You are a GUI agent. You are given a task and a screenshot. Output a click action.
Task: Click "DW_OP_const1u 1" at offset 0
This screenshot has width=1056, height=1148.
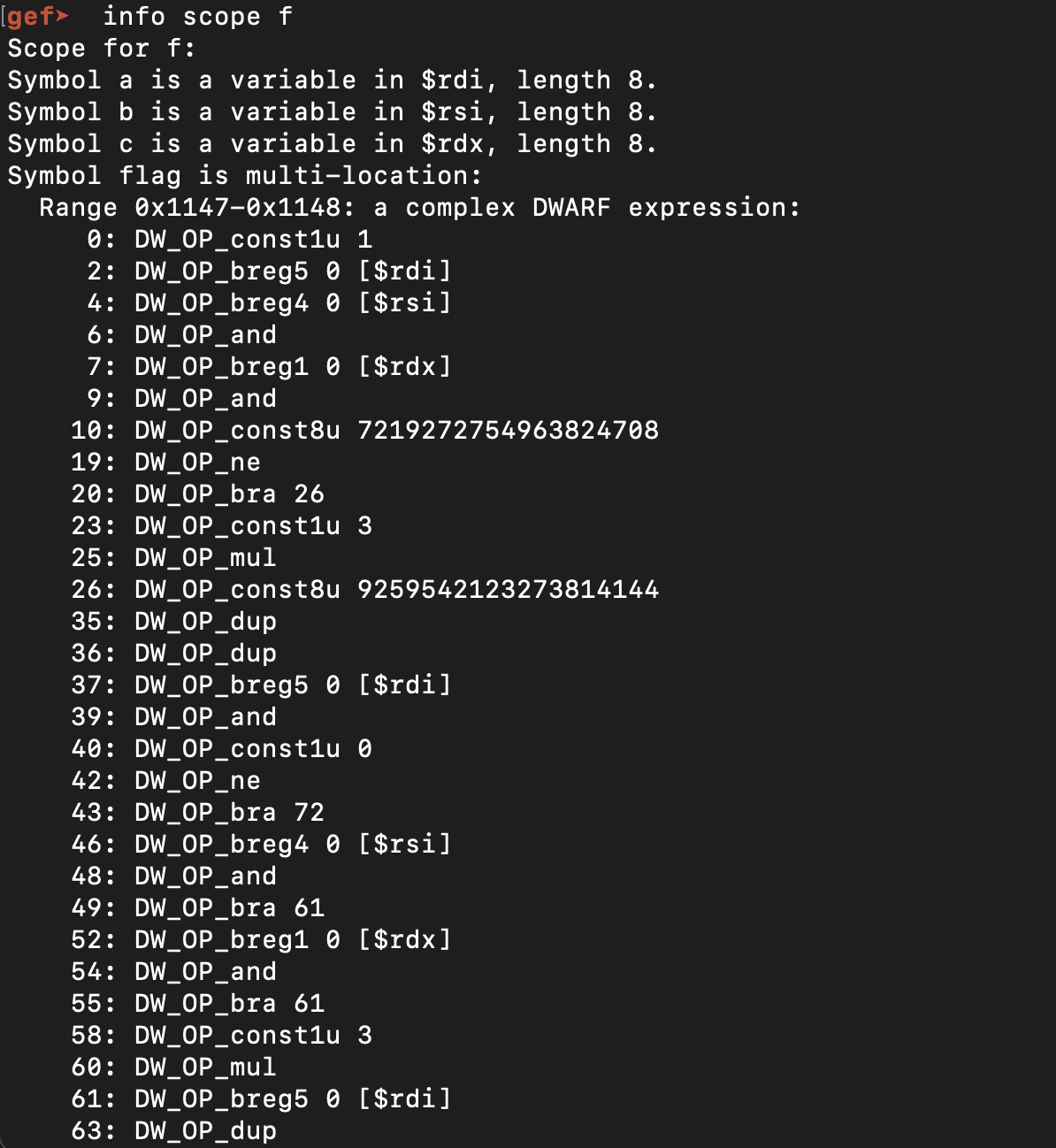coord(253,240)
